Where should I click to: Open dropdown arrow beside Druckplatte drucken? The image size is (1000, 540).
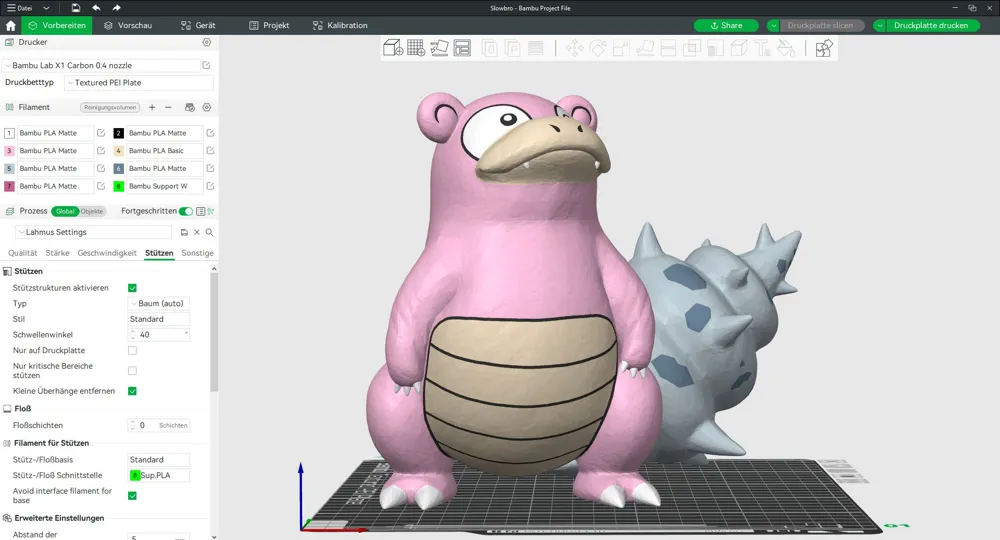point(879,26)
